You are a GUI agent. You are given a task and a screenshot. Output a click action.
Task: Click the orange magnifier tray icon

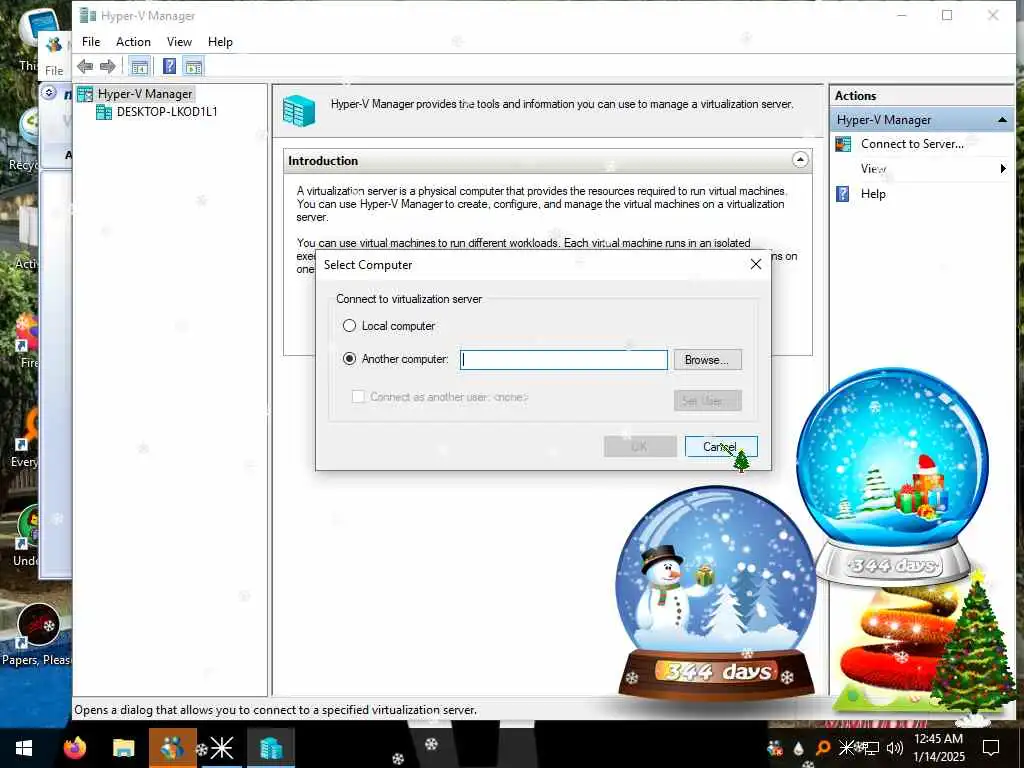coord(823,748)
